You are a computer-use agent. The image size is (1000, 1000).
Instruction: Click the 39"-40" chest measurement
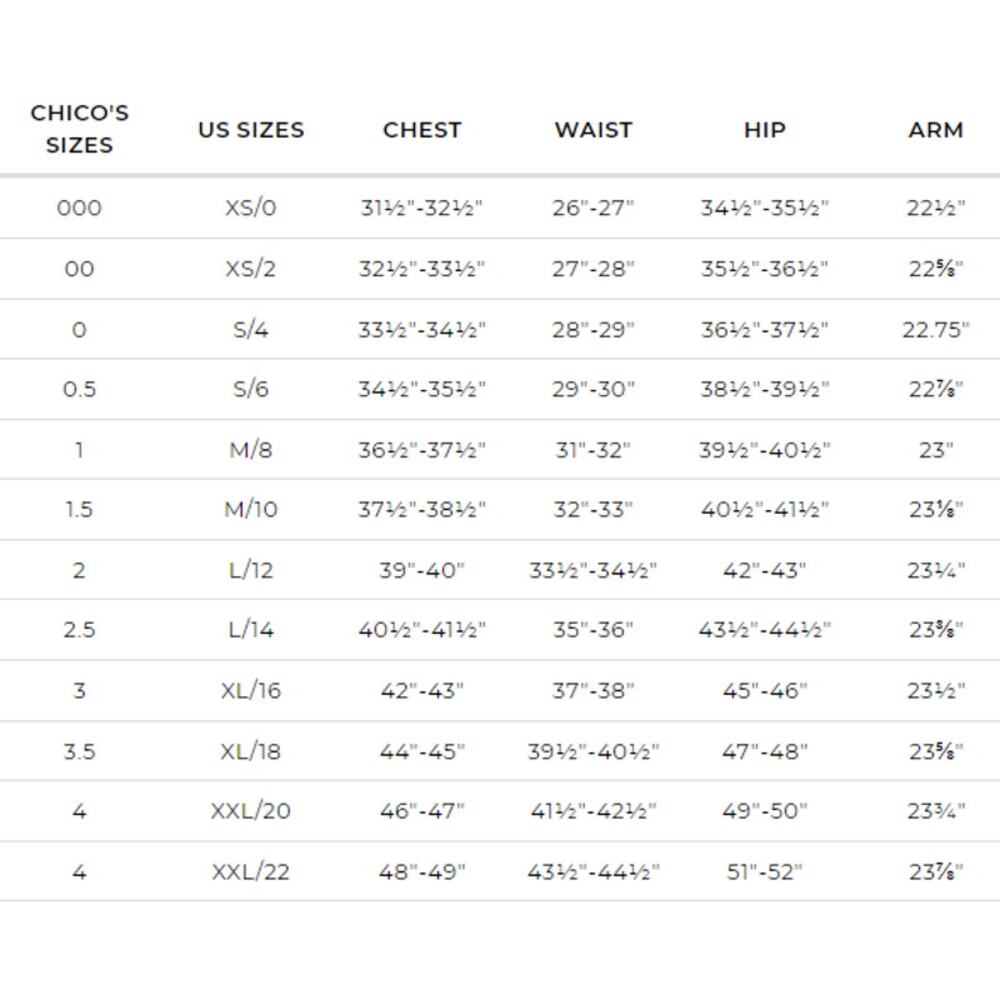click(x=422, y=570)
